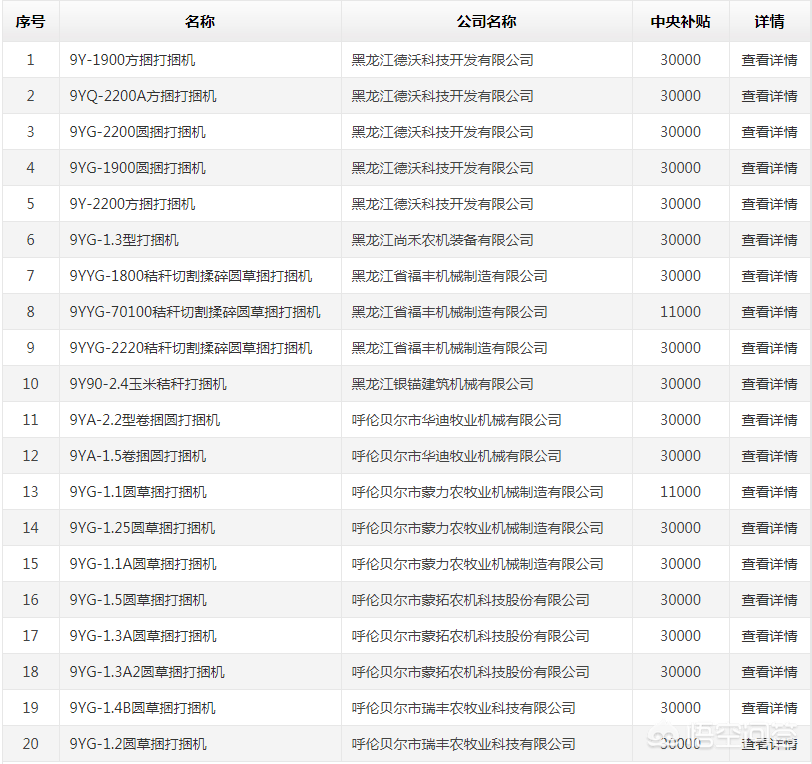This screenshot has height=764, width=812.
Task: Open 查看详情 for 9YG-1900圆捆打捆机
Action: [769, 168]
